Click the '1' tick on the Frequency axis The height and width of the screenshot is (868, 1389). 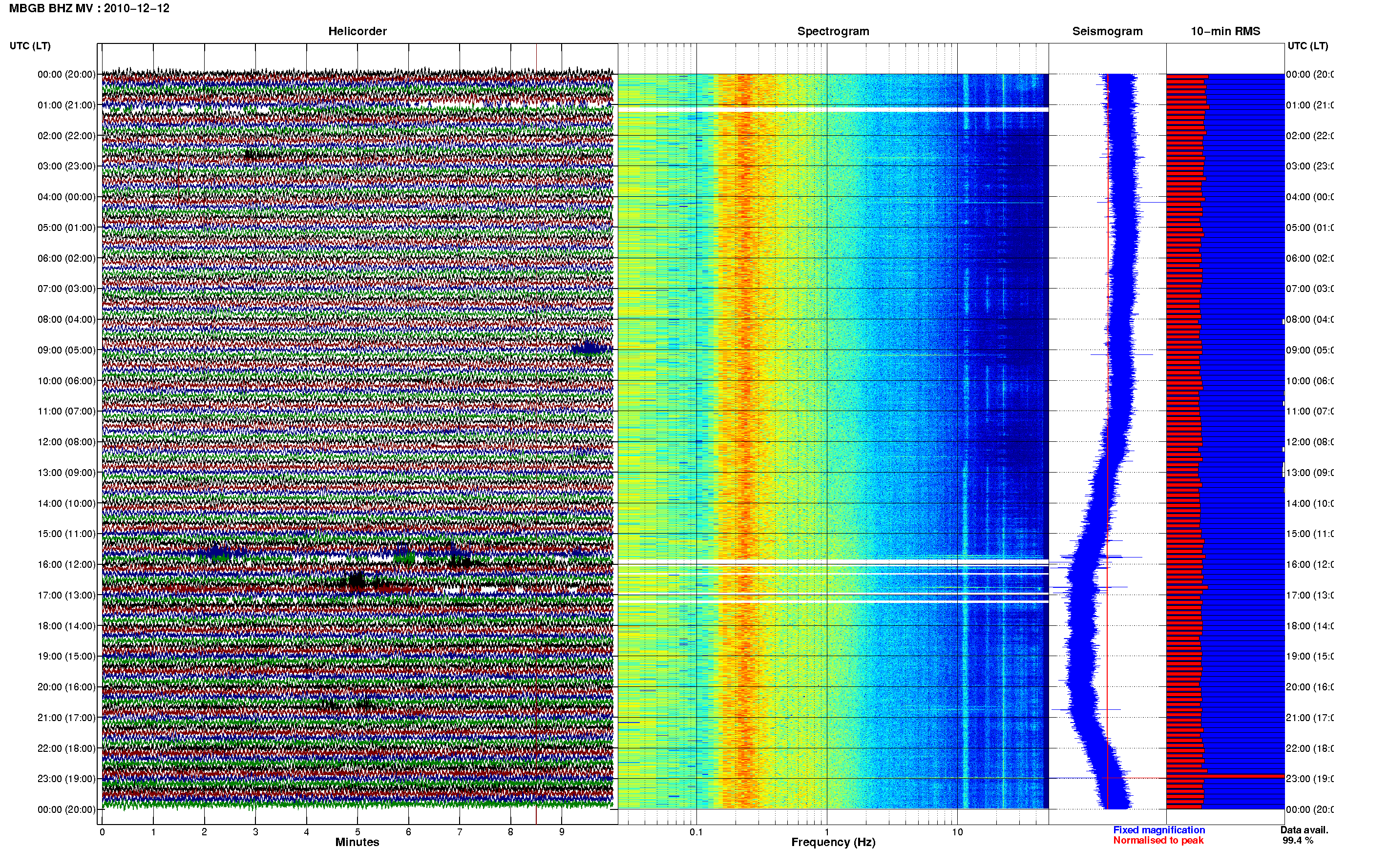827,832
